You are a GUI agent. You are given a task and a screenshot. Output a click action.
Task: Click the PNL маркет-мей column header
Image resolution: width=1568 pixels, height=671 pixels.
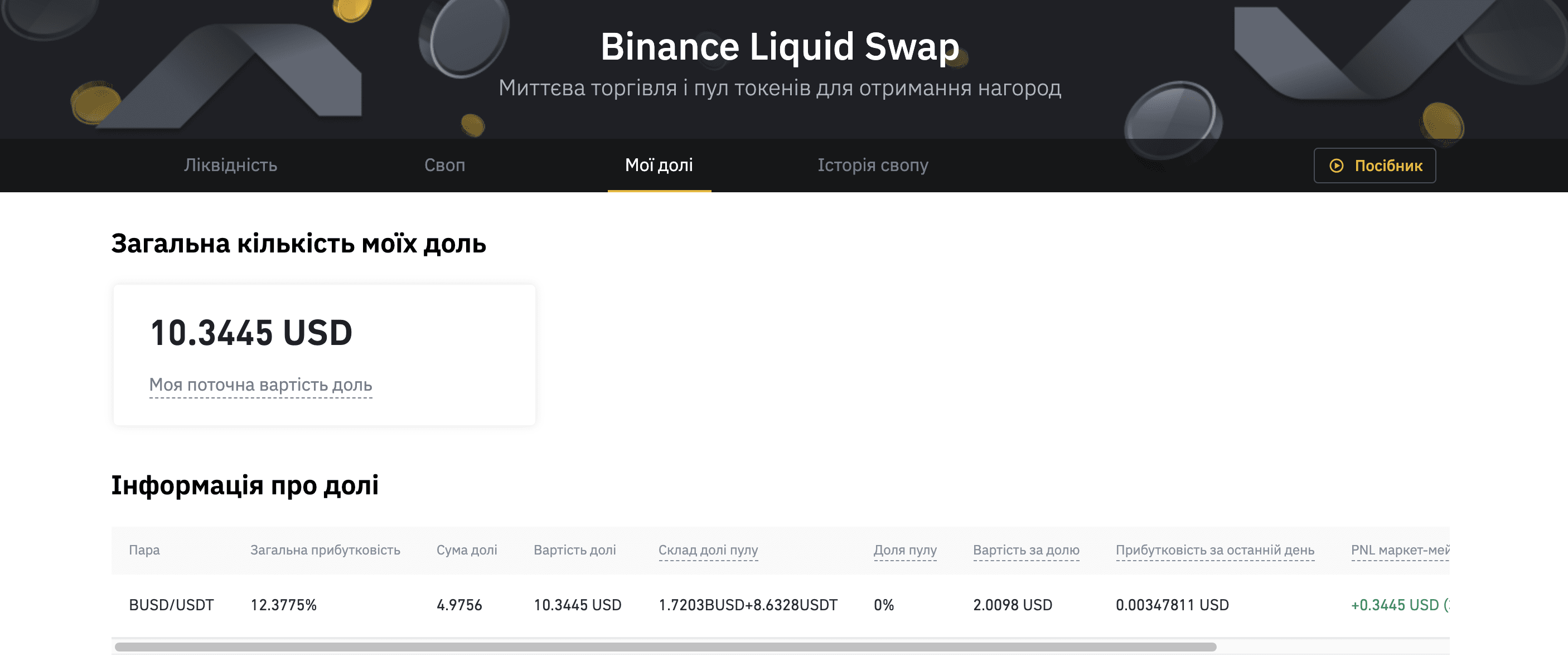(1400, 550)
